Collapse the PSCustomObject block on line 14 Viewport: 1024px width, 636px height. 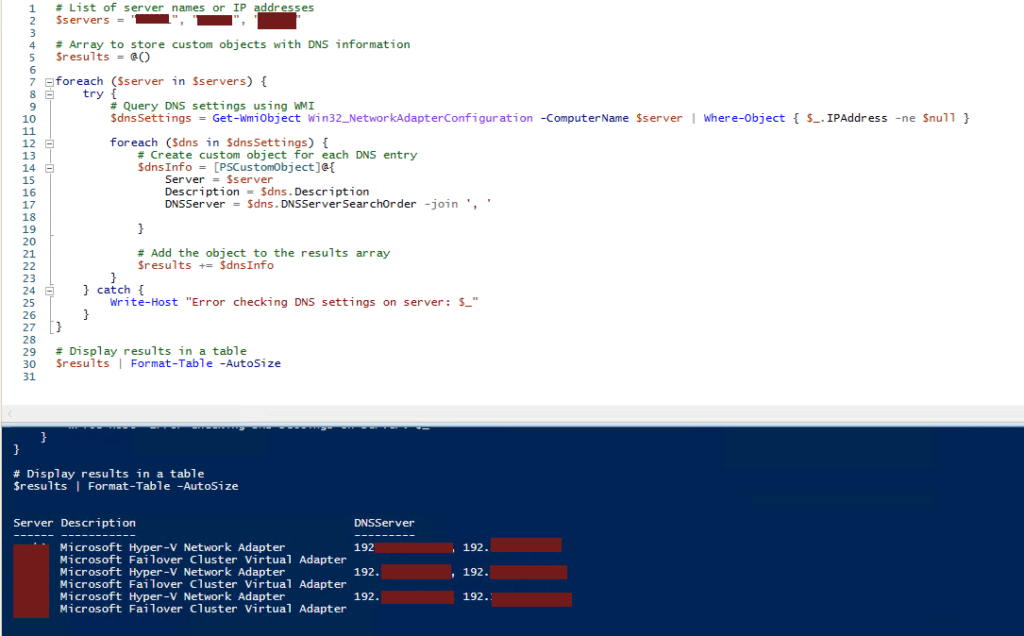tap(49, 167)
